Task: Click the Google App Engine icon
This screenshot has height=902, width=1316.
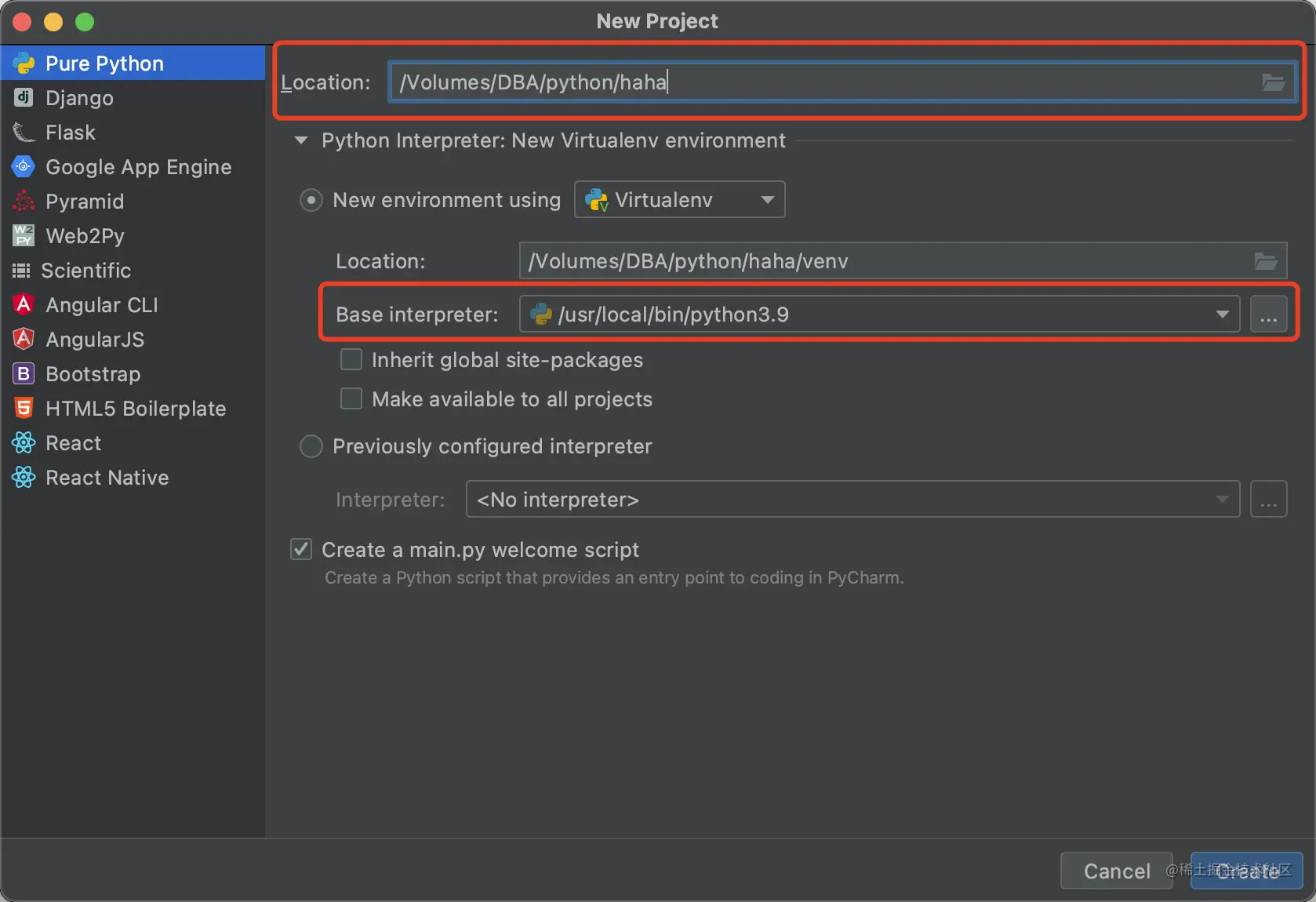Action: [x=24, y=166]
